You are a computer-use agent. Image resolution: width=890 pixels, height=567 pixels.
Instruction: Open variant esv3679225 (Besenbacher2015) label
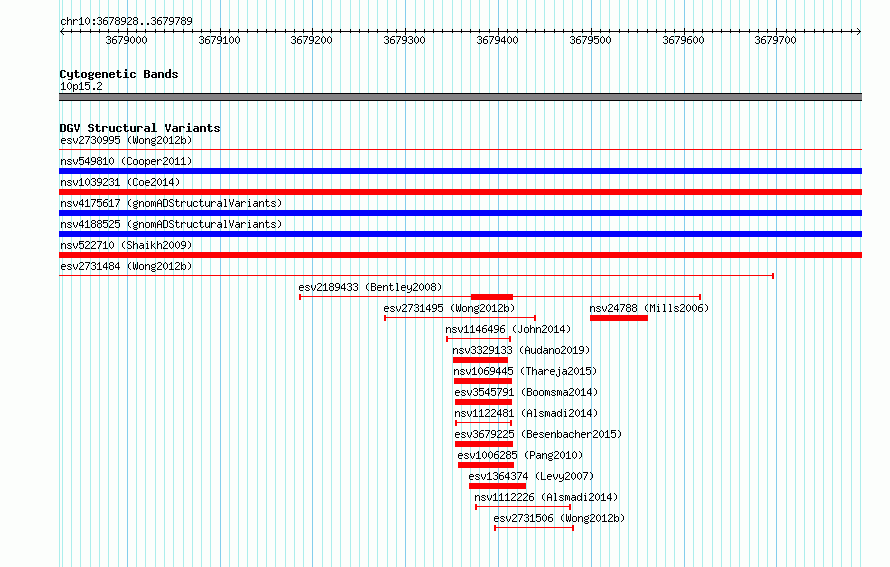click(x=538, y=434)
